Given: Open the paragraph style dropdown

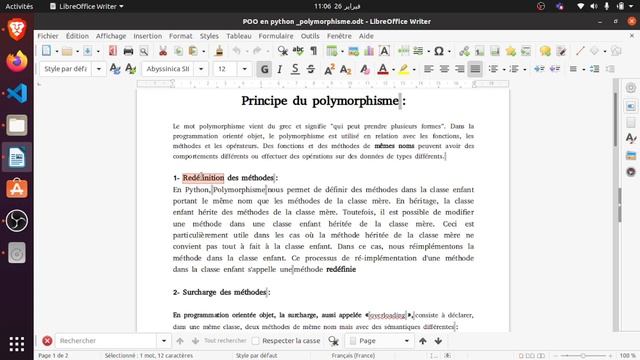Looking at the screenshot, I should (99, 69).
